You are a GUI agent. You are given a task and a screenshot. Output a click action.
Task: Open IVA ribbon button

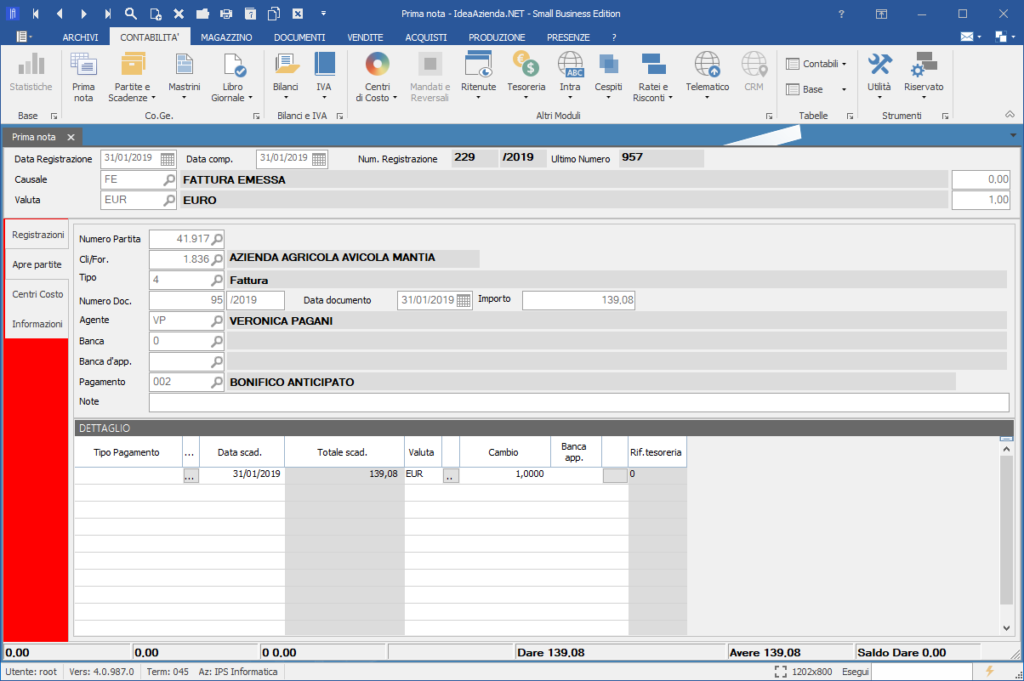pos(324,76)
